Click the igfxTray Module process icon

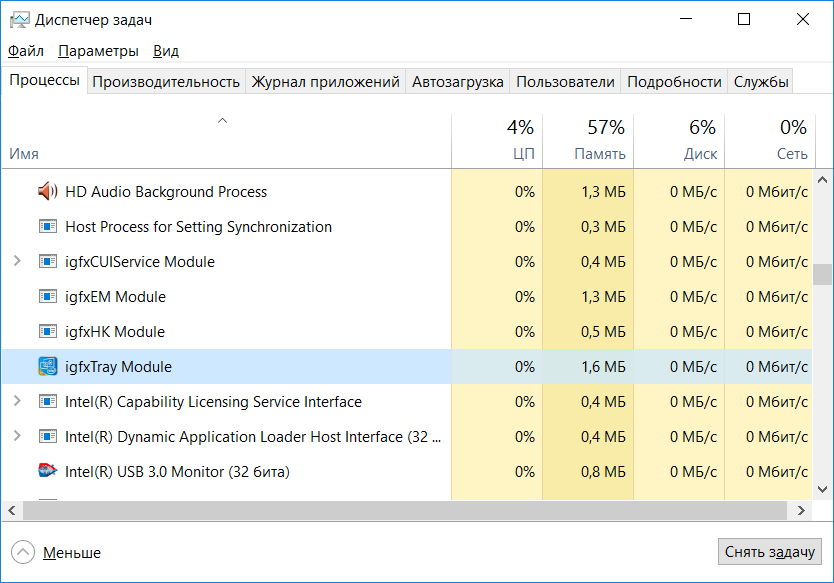point(47,367)
